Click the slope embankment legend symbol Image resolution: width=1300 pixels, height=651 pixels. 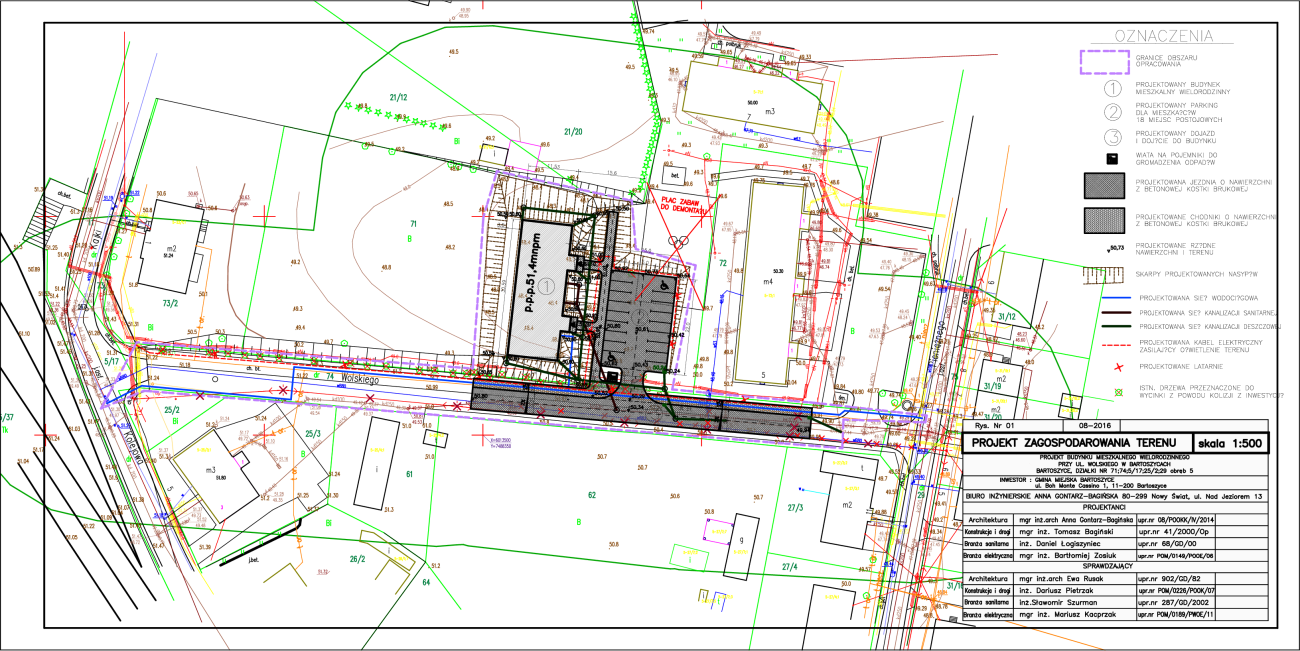click(x=1102, y=274)
